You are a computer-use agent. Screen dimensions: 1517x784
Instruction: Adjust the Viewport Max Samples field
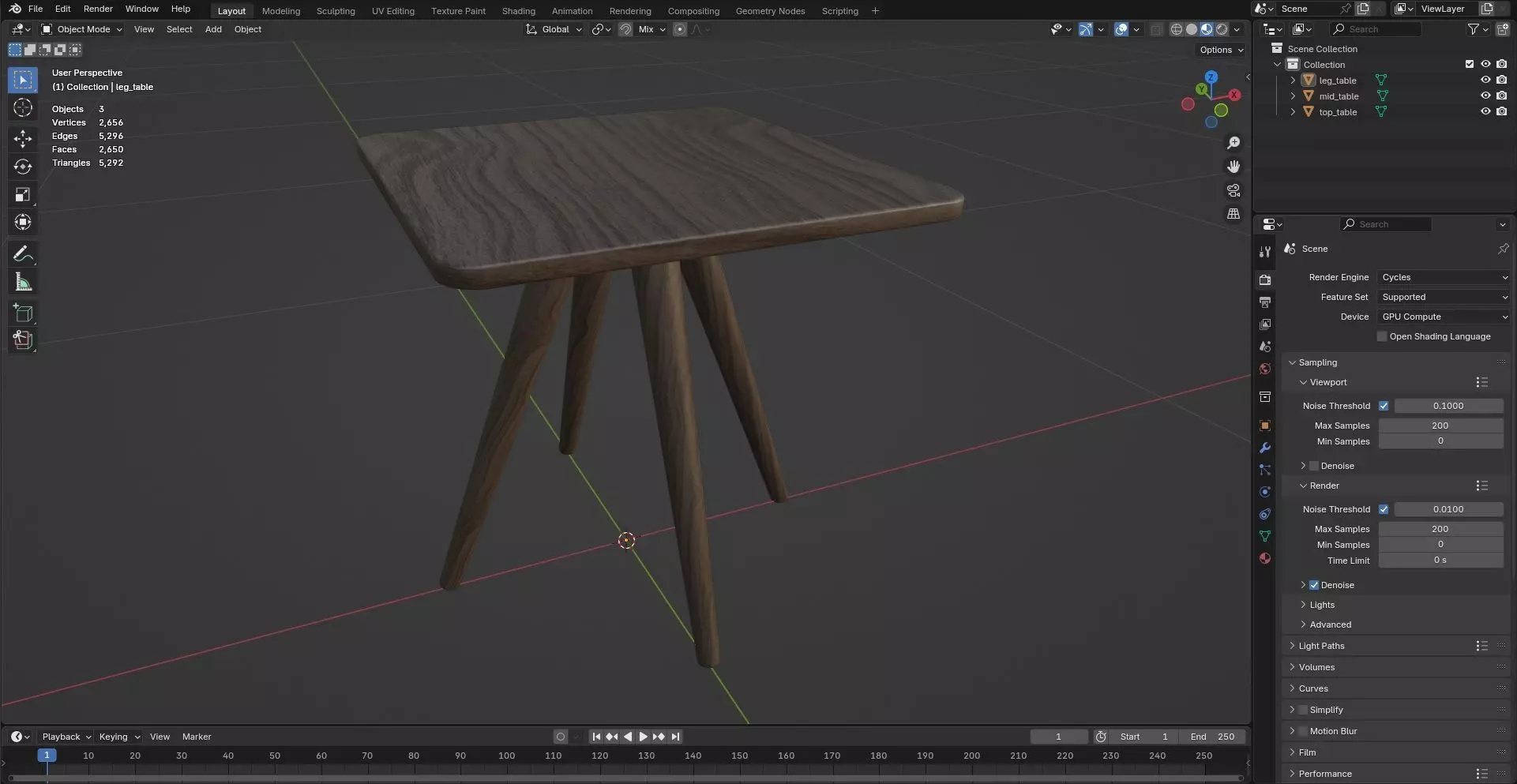1440,426
